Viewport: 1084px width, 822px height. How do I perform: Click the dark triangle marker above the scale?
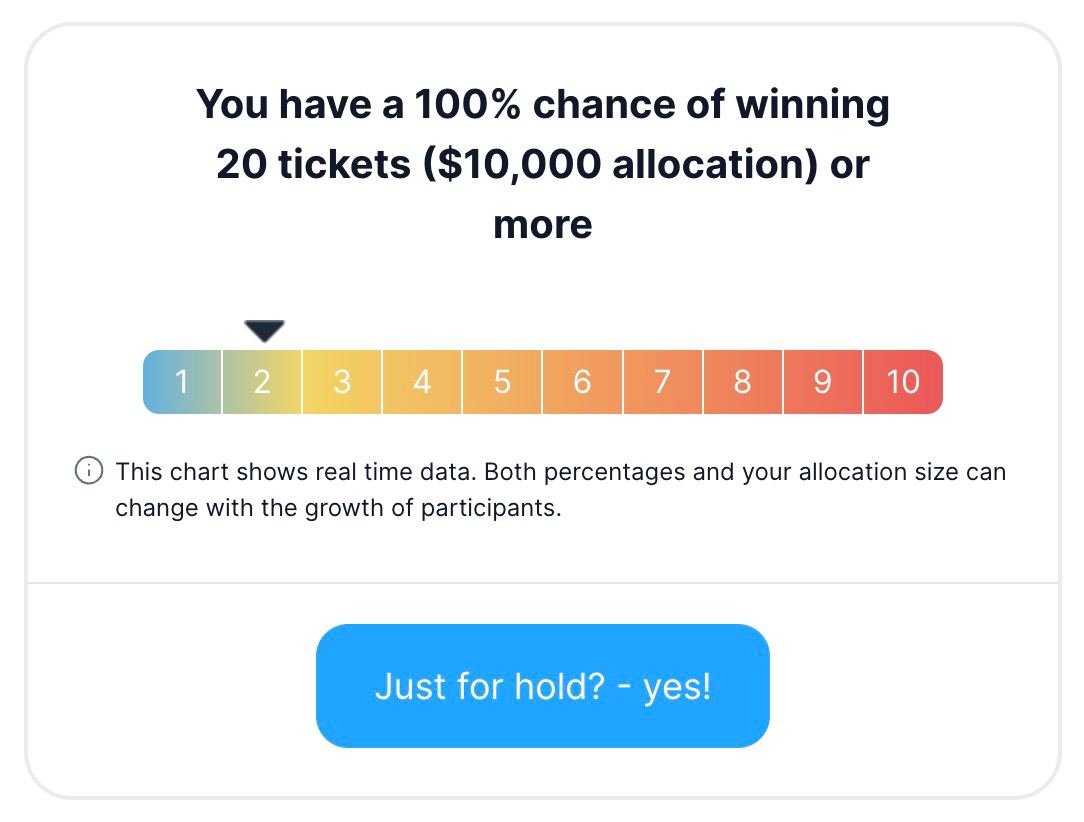(x=264, y=331)
